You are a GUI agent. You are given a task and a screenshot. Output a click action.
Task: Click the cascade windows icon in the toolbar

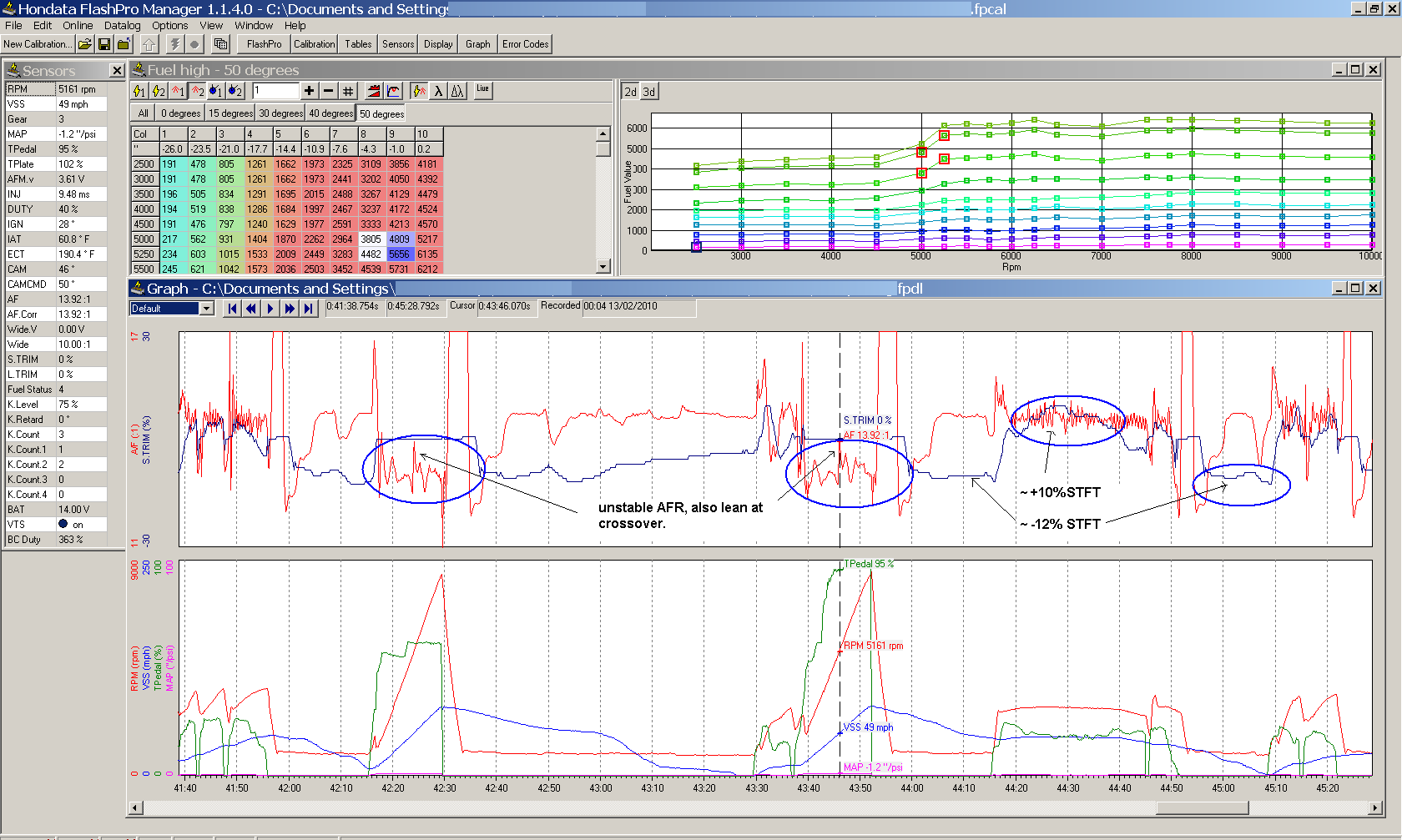point(221,44)
